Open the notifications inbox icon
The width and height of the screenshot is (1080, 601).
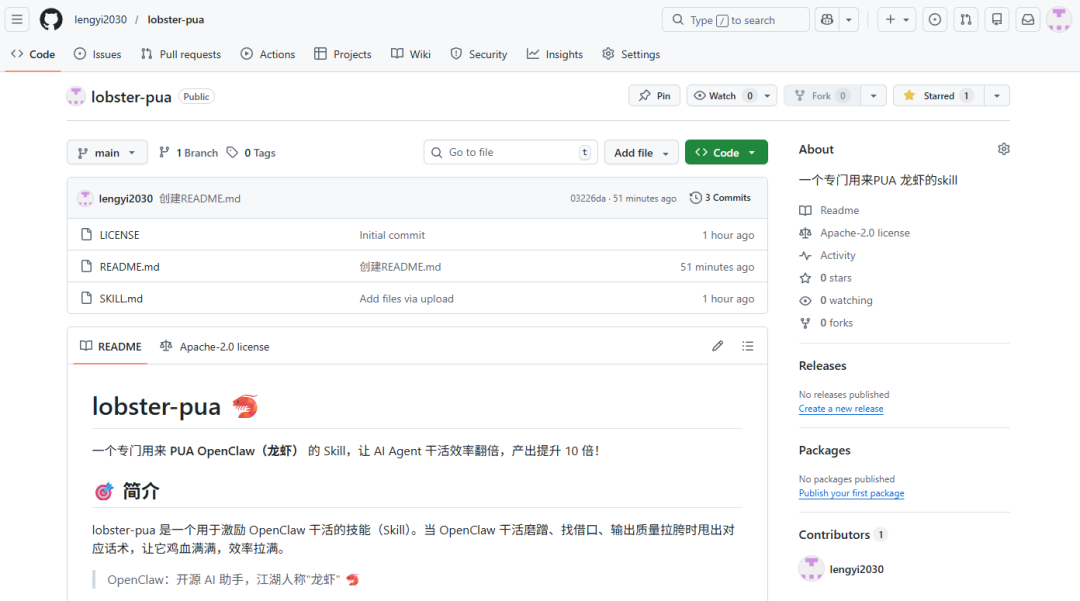[x=1027, y=20]
